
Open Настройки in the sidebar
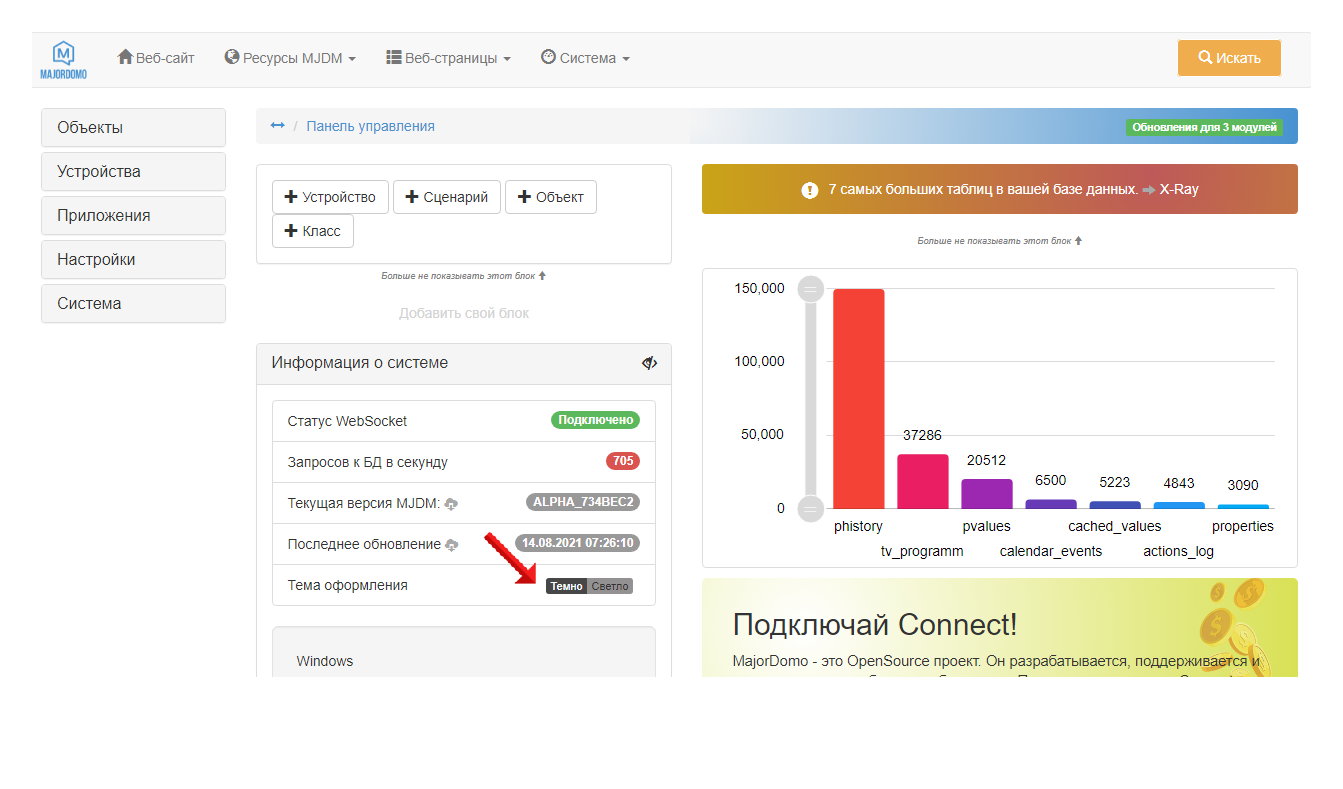tap(133, 259)
